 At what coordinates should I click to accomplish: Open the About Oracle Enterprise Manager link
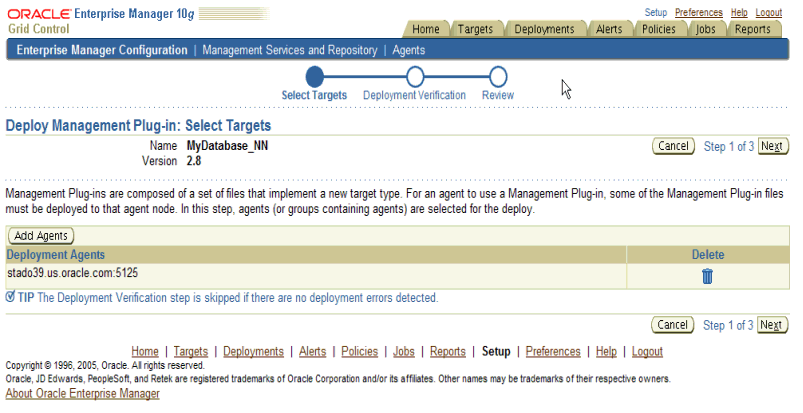pos(82,394)
